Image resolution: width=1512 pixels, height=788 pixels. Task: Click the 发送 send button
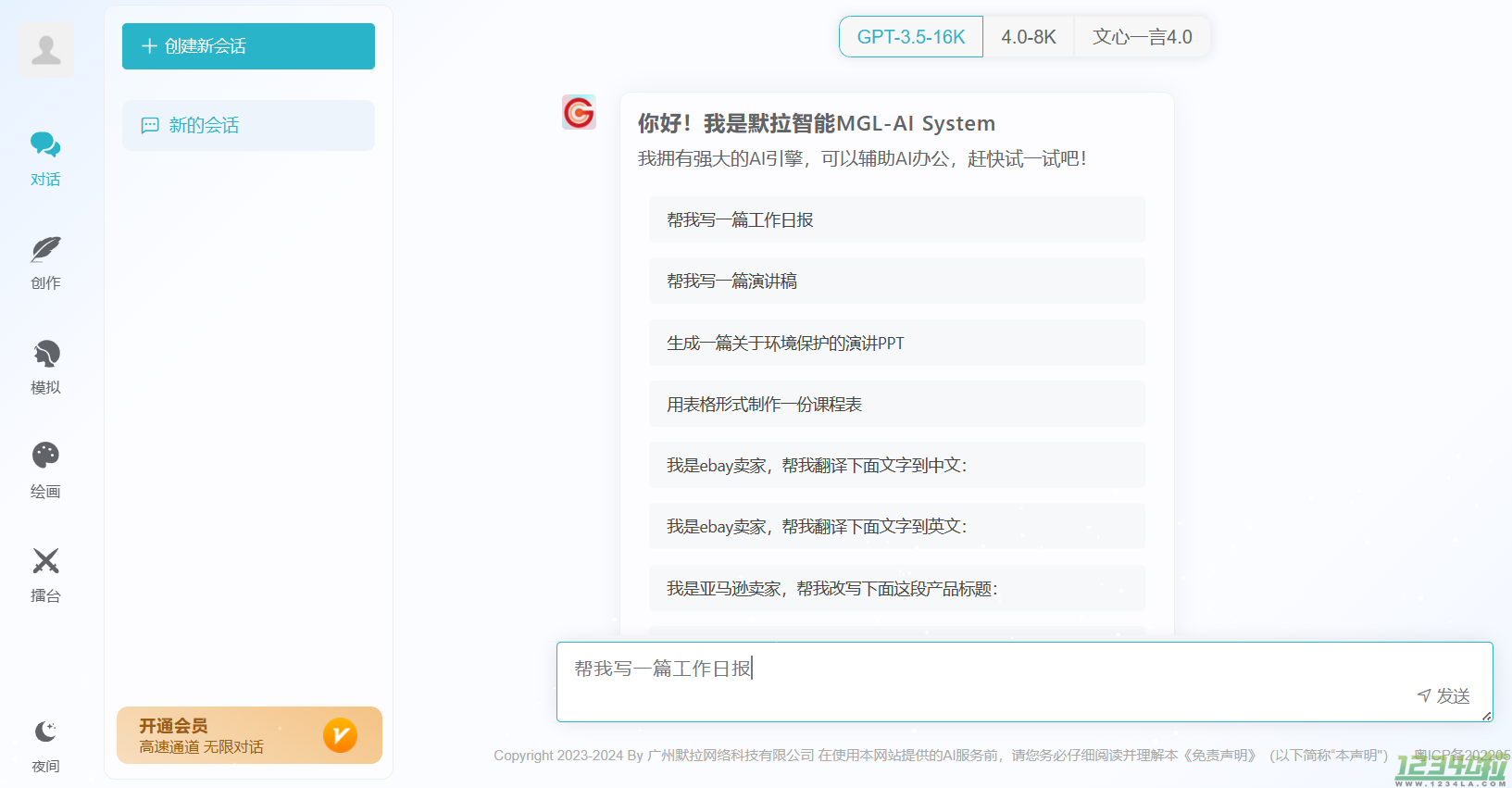tap(1443, 695)
